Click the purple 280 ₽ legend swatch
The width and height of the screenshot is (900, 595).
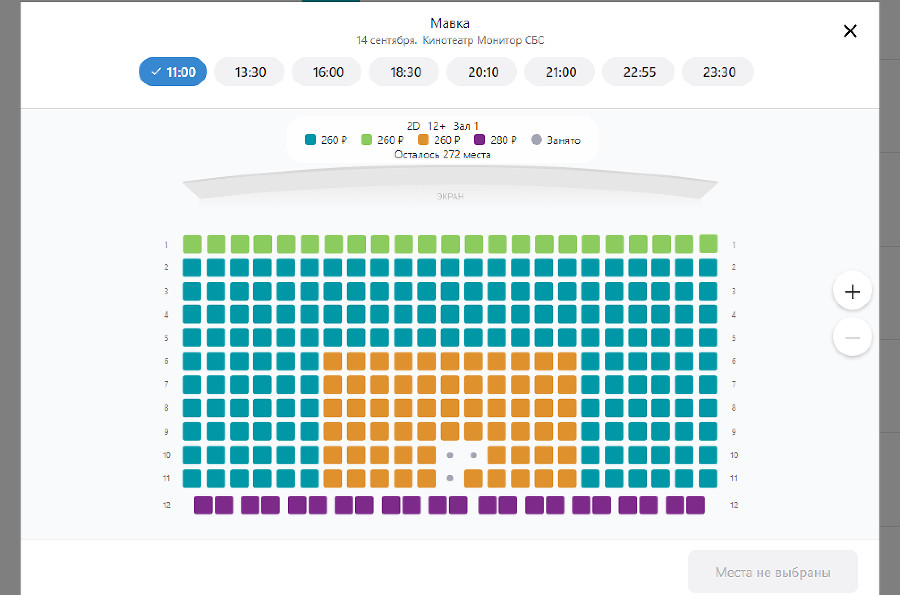point(480,140)
